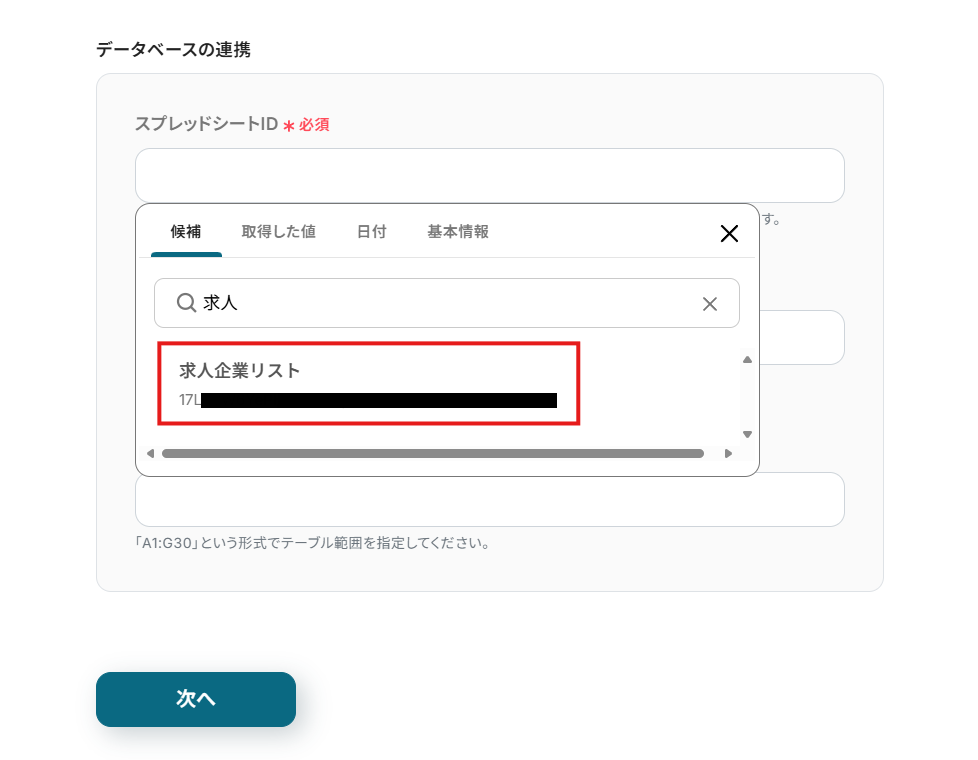The image size is (978, 760).
Task: Switch to the 候補 tab
Action: click(x=186, y=232)
